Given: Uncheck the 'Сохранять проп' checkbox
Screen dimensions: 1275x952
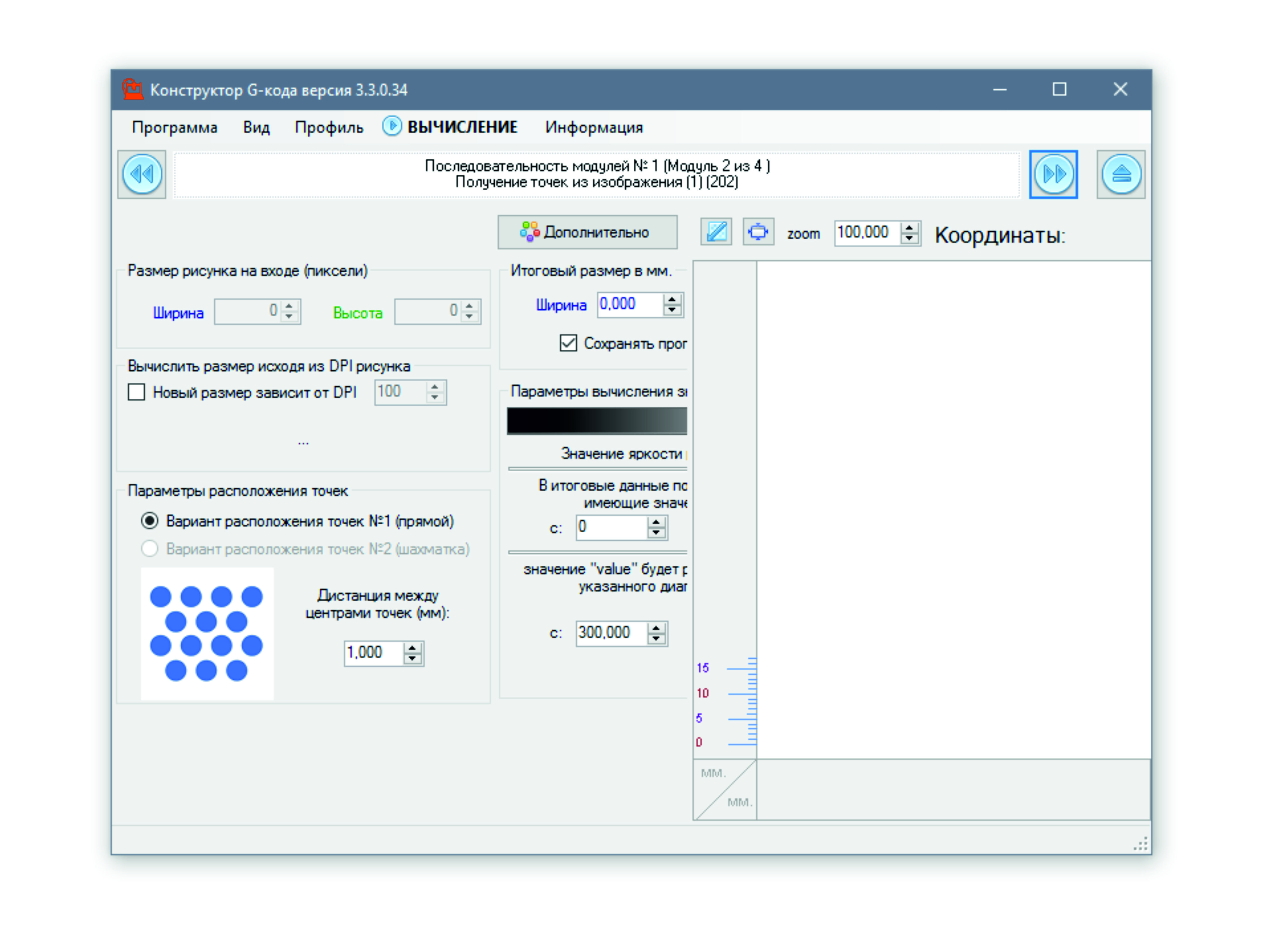Looking at the screenshot, I should [x=568, y=343].
